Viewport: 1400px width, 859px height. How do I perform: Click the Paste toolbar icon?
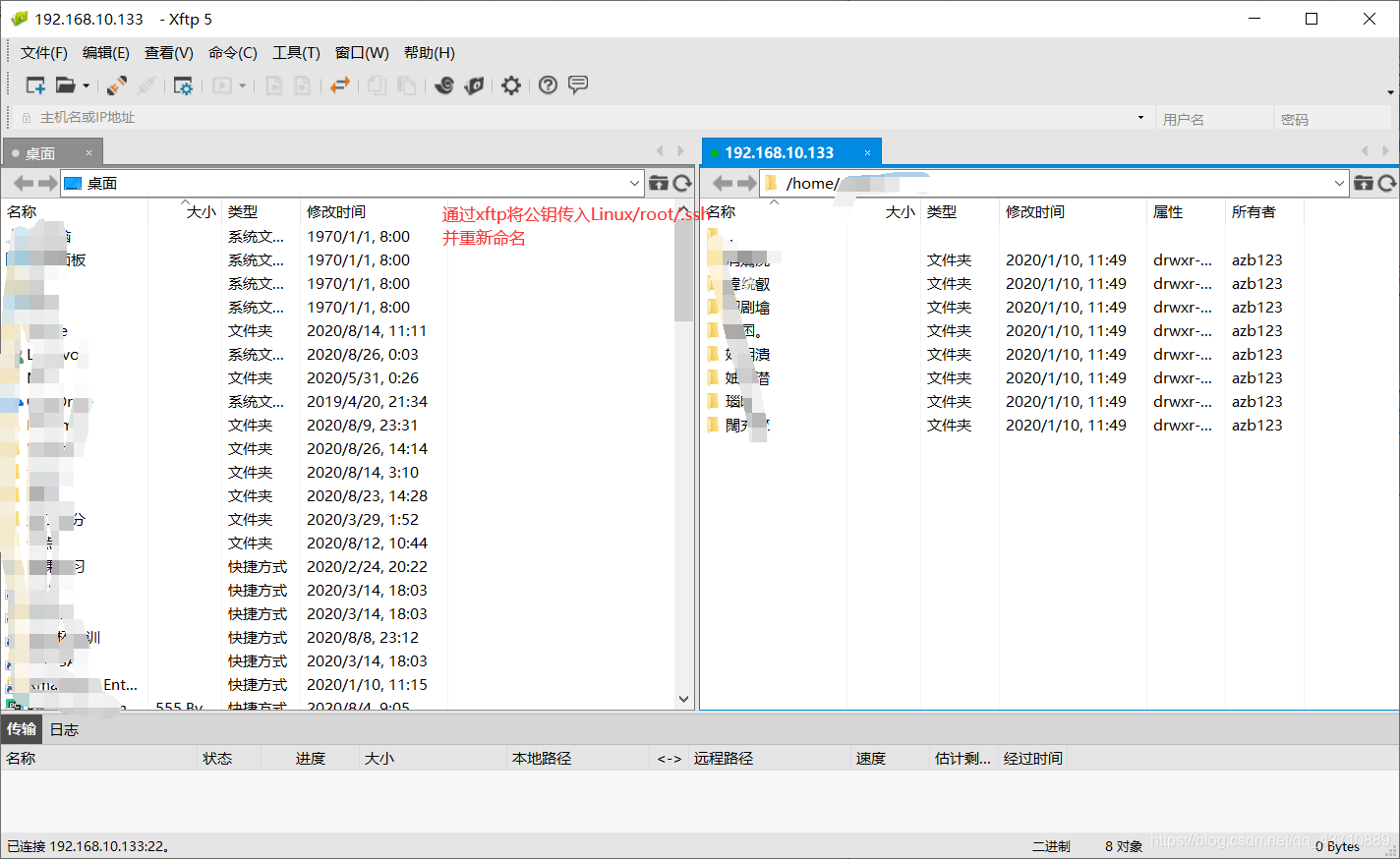pos(406,86)
